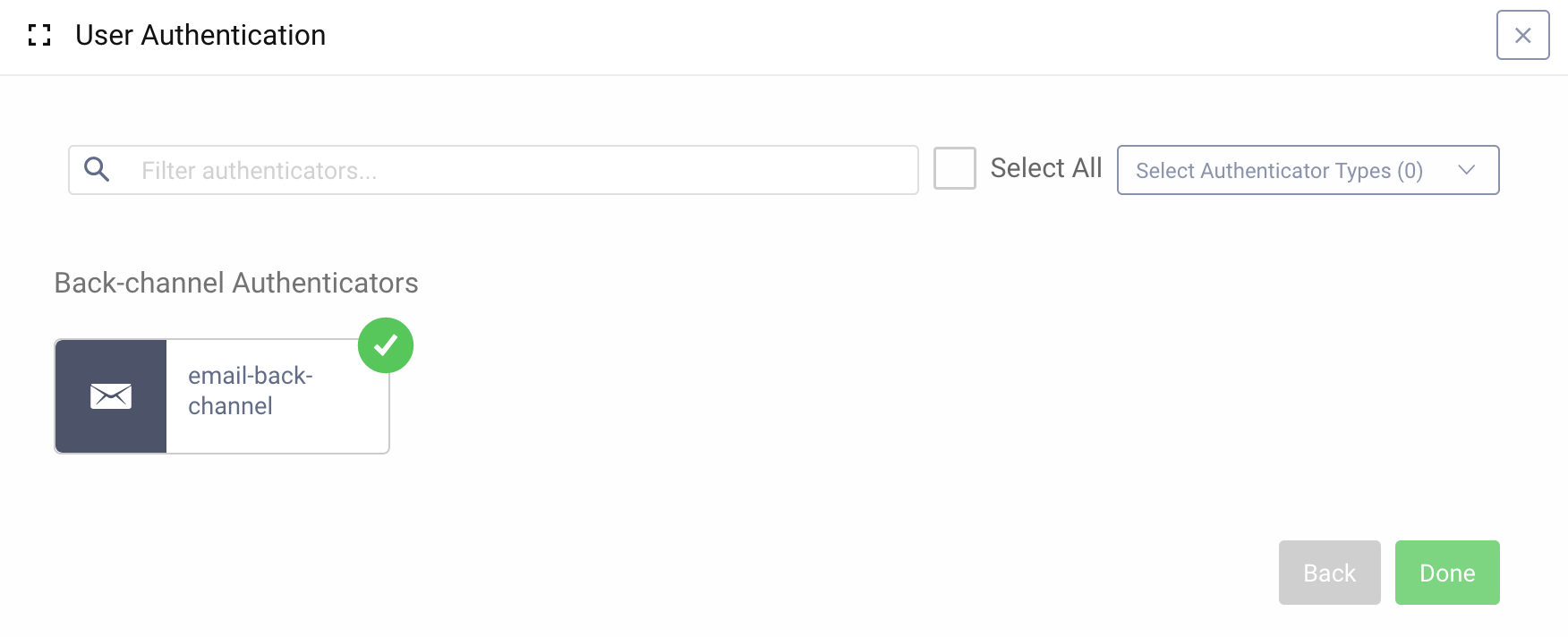Image resolution: width=1568 pixels, height=637 pixels.
Task: Check the box next to Select All
Action: [x=954, y=169]
